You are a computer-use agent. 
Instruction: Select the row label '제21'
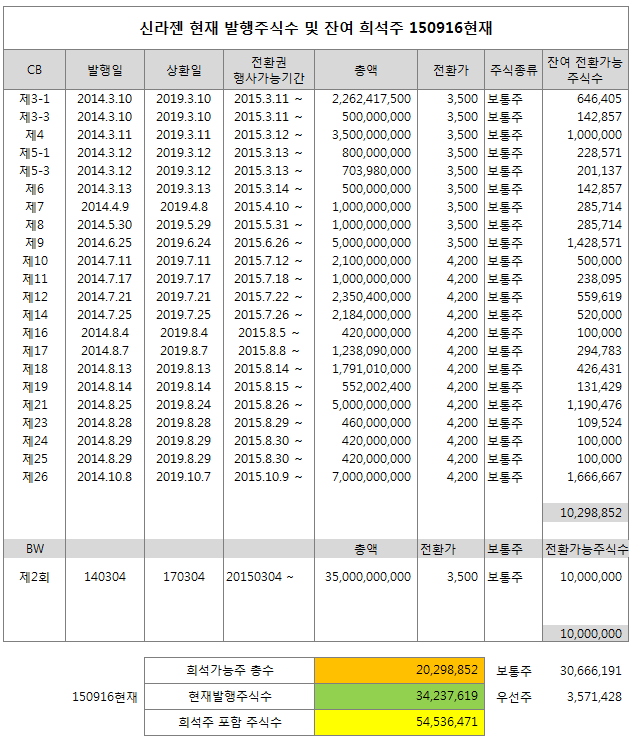click(35, 405)
